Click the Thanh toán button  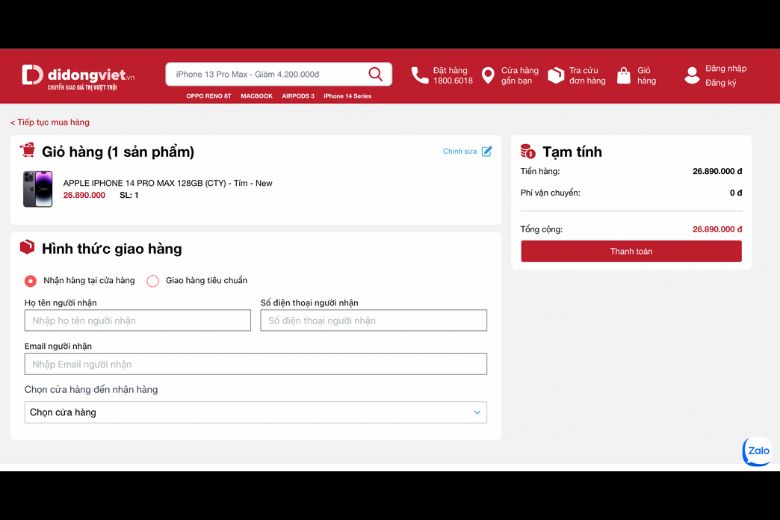tap(631, 251)
